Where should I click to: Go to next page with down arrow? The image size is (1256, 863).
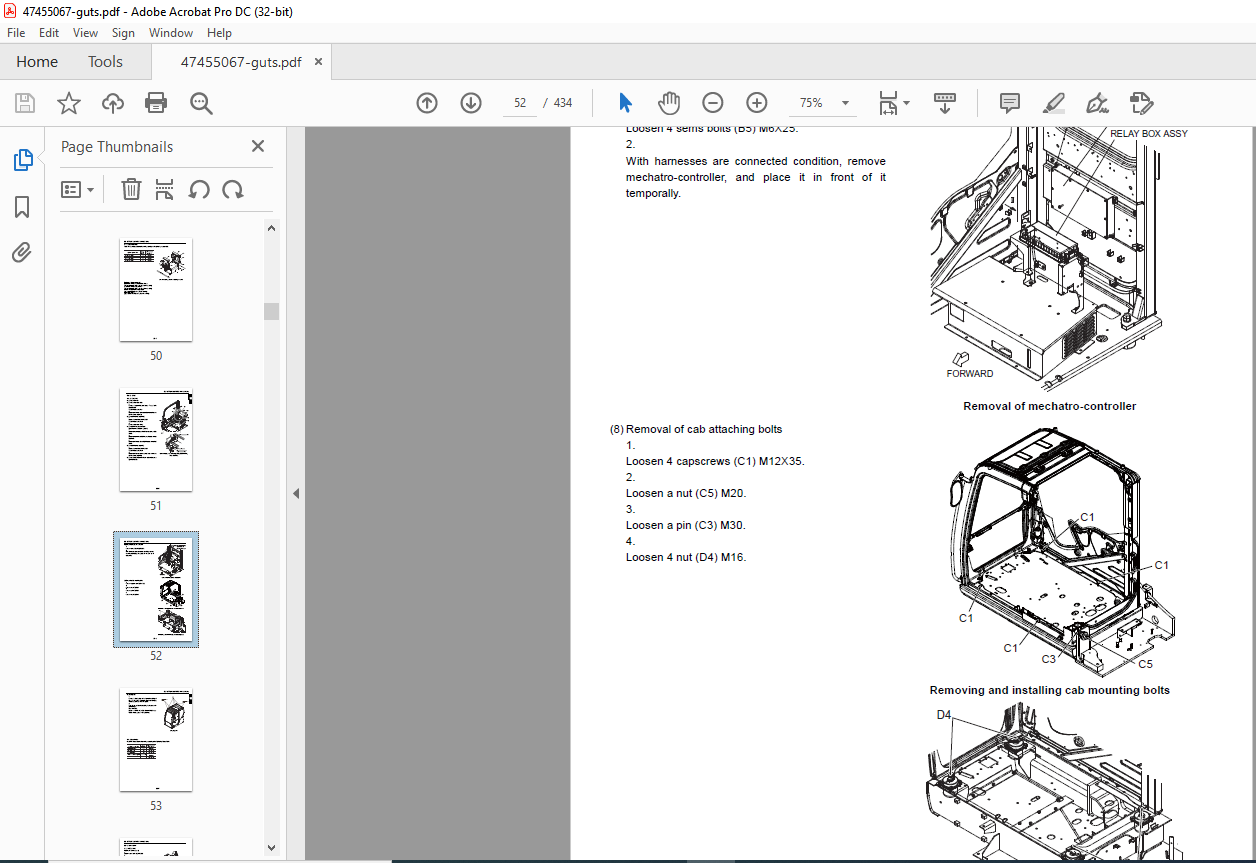[471, 103]
